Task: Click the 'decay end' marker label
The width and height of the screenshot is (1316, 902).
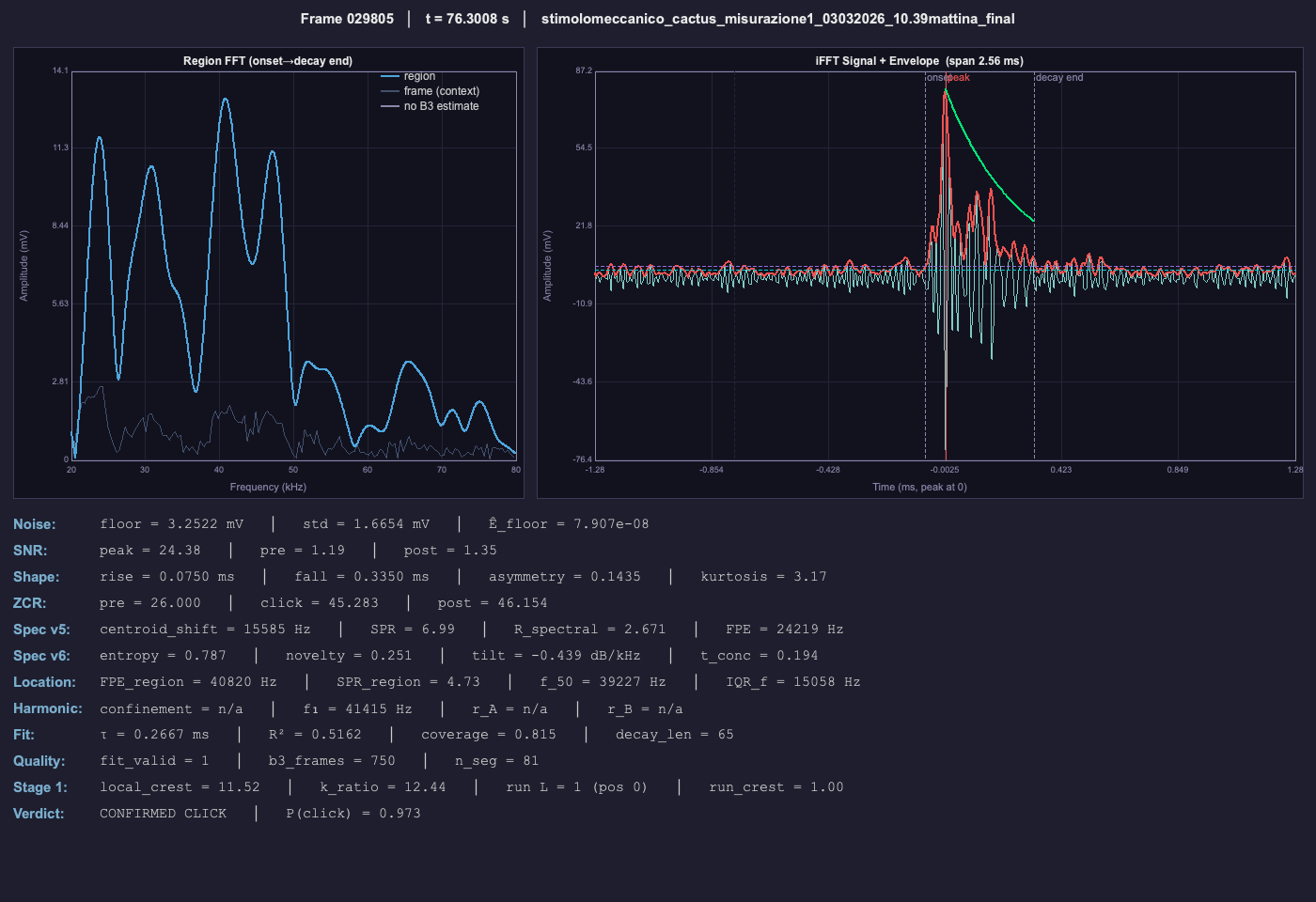Action: point(1059,77)
